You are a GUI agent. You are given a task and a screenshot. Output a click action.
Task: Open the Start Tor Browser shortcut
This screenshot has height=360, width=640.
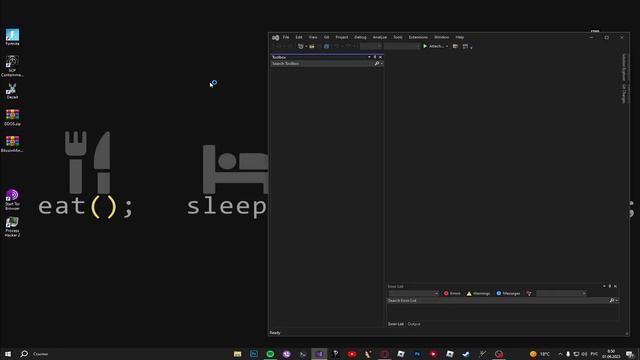[x=12, y=199]
